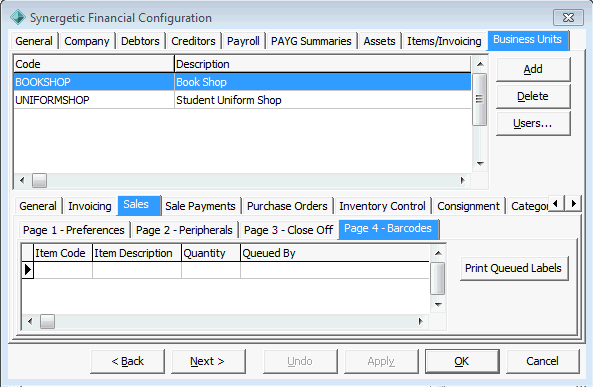Open the Users... dialog button
Screen dimensions: 593x387
point(533,123)
